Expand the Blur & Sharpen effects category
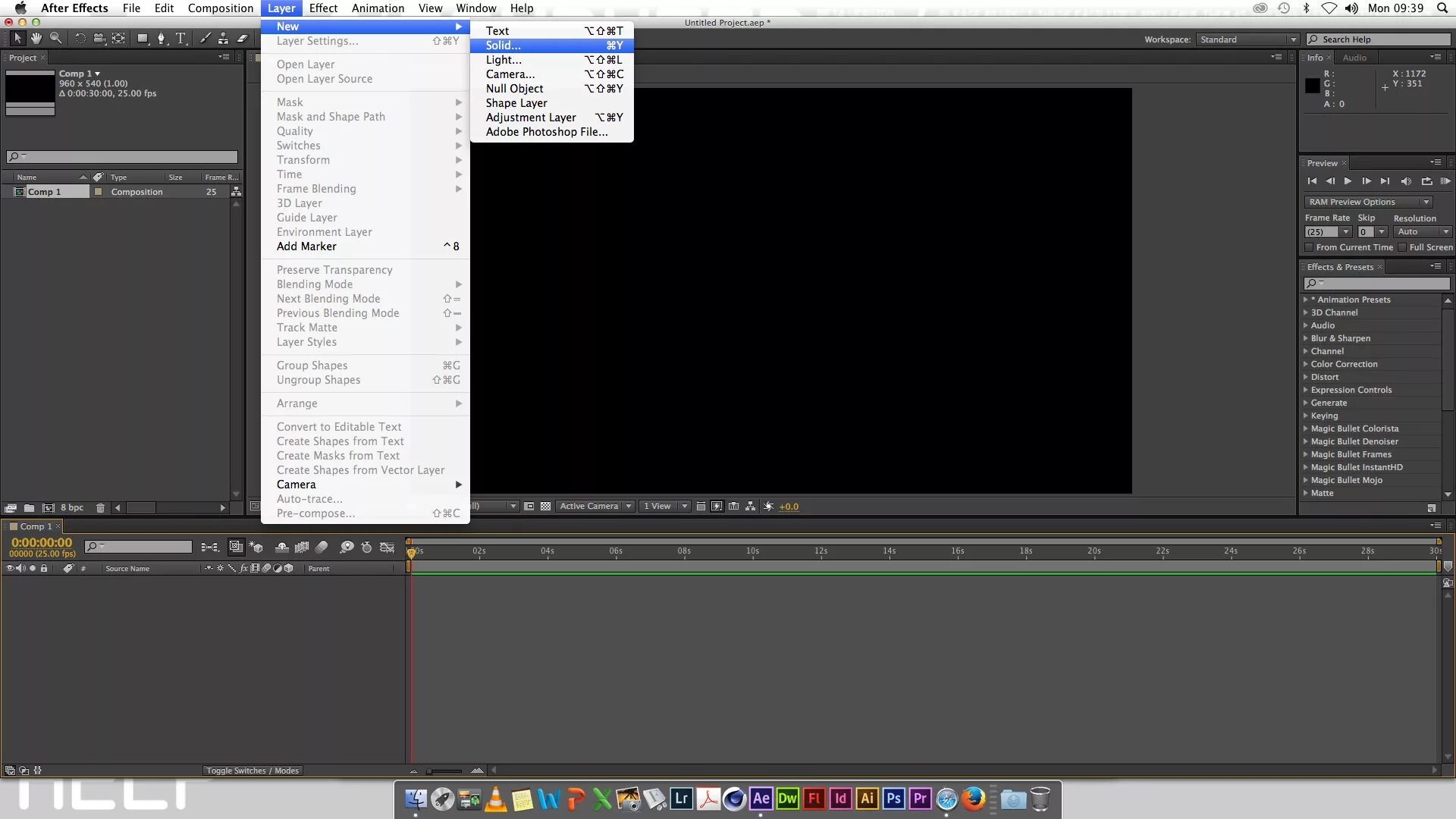This screenshot has height=819, width=1456. (1306, 338)
